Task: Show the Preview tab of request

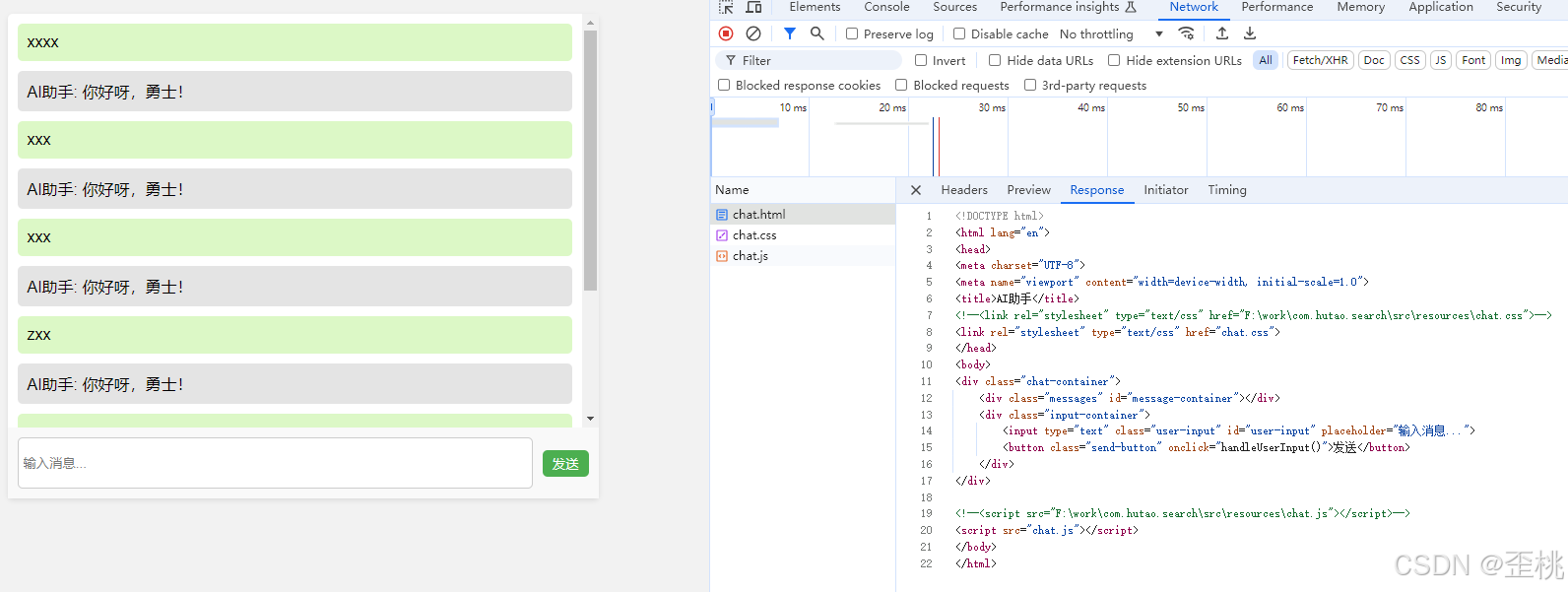Action: pos(1028,190)
